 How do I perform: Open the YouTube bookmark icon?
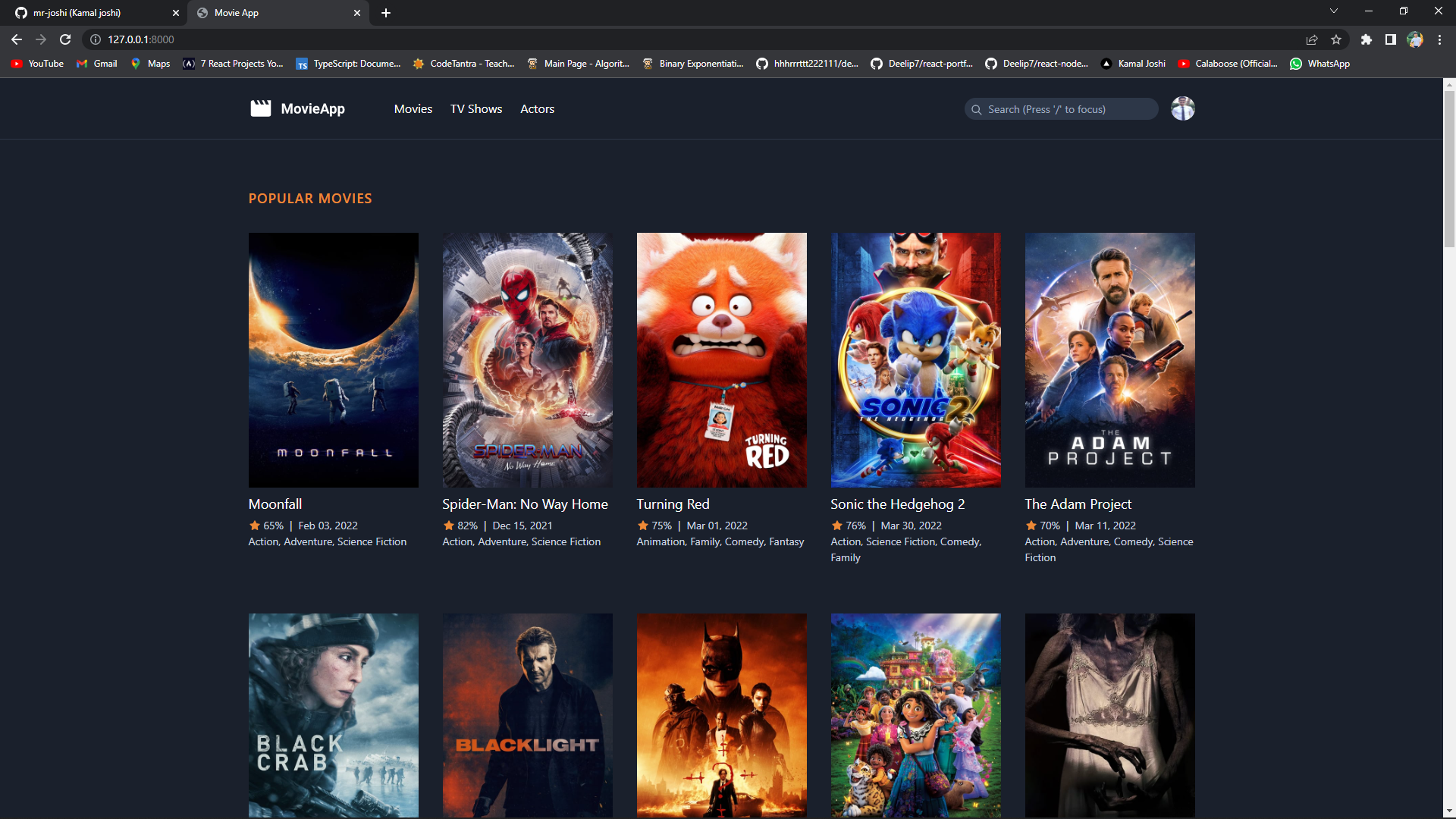pos(17,64)
